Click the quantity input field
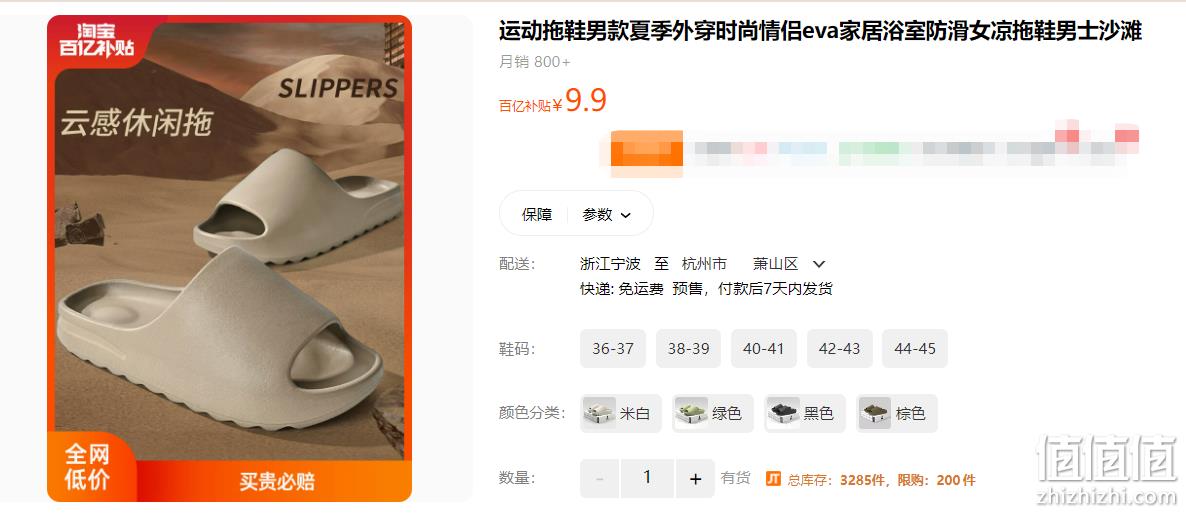 (647, 478)
